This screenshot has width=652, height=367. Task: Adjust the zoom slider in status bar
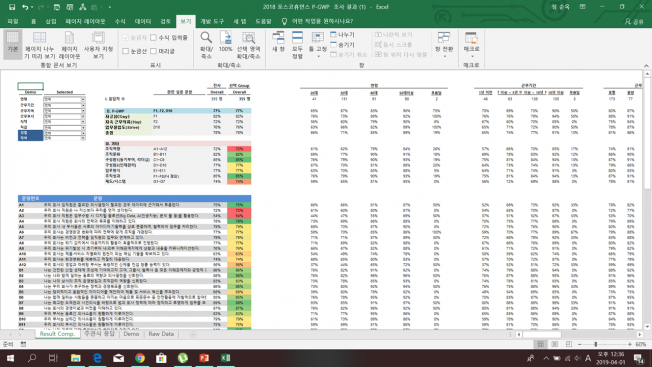point(595,344)
